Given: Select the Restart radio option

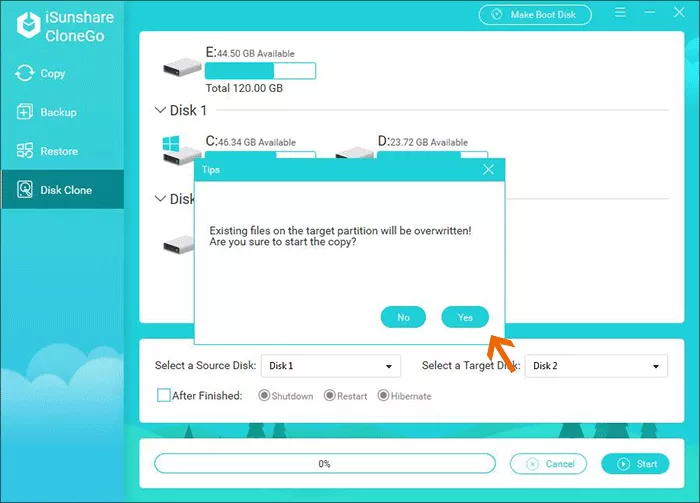Looking at the screenshot, I should [x=329, y=395].
